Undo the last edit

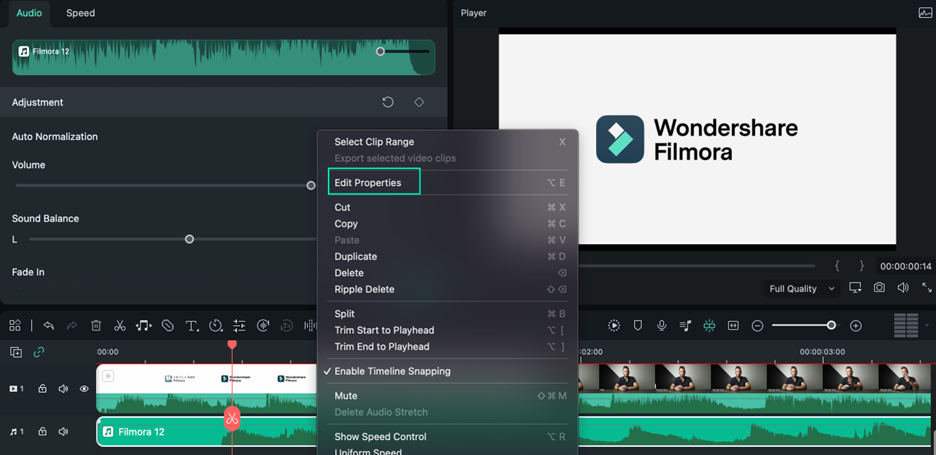coord(49,325)
